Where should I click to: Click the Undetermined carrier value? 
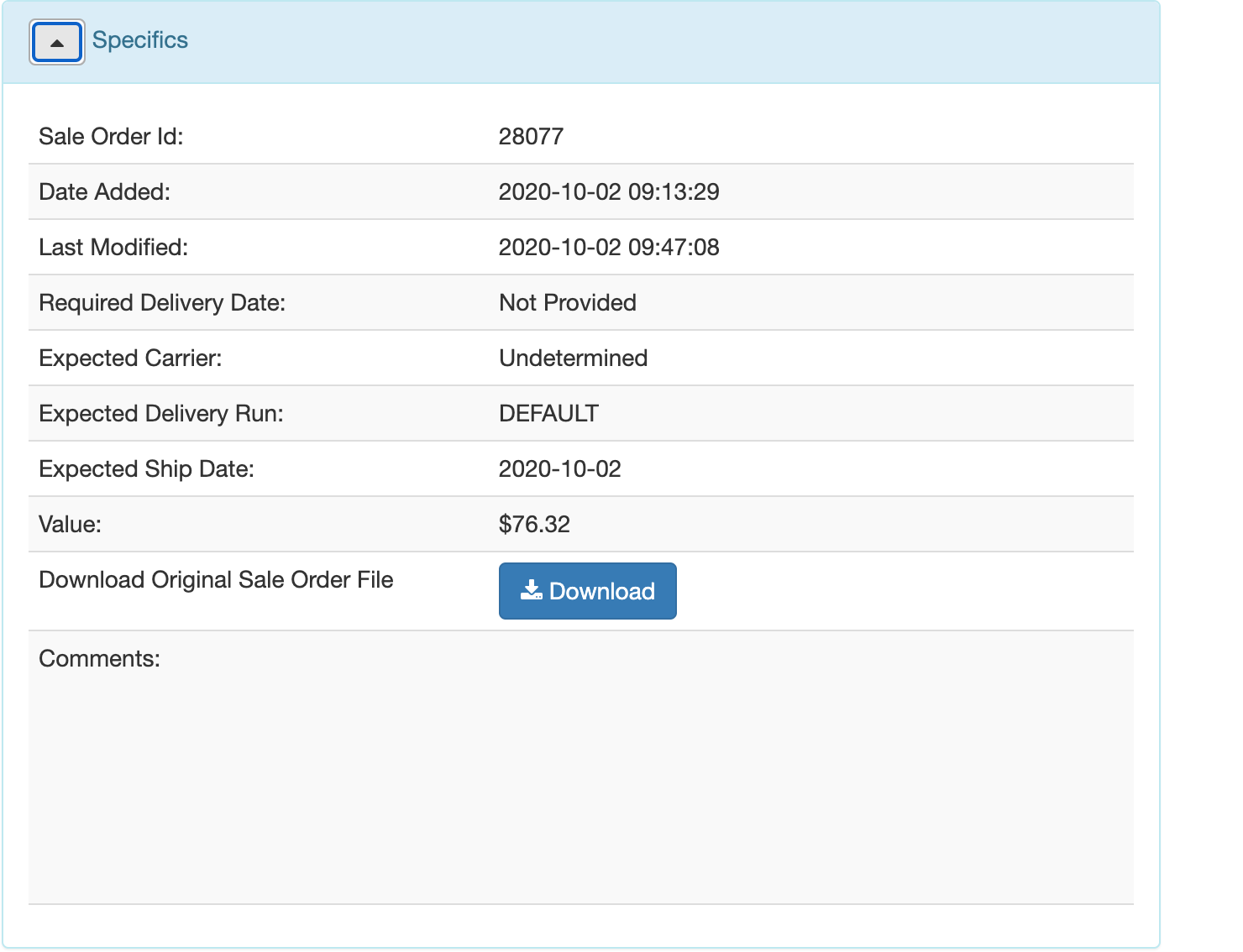573,358
